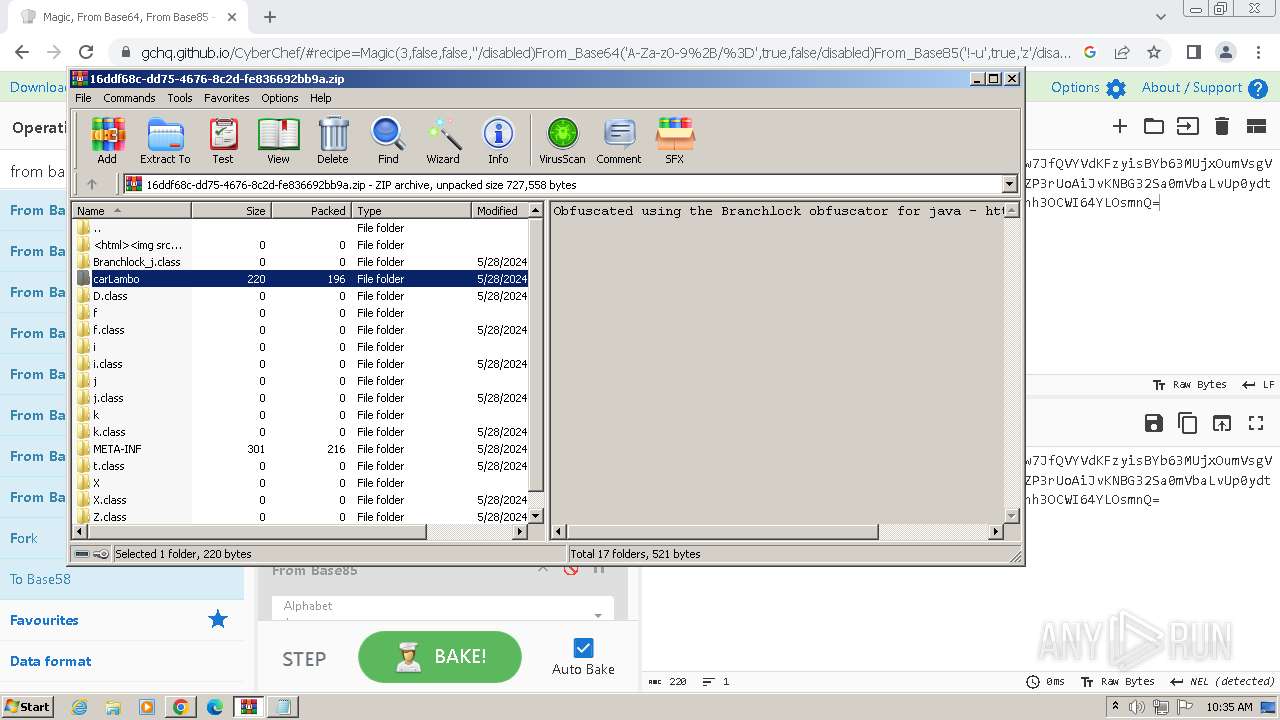Click CyberChef add new input tab icon

click(x=1120, y=126)
